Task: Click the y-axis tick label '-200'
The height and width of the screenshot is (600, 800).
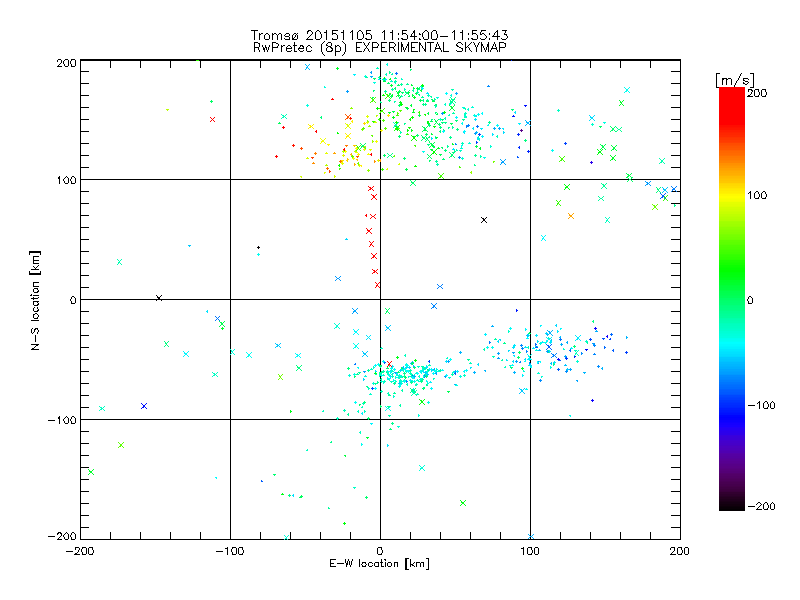Action: click(62, 536)
